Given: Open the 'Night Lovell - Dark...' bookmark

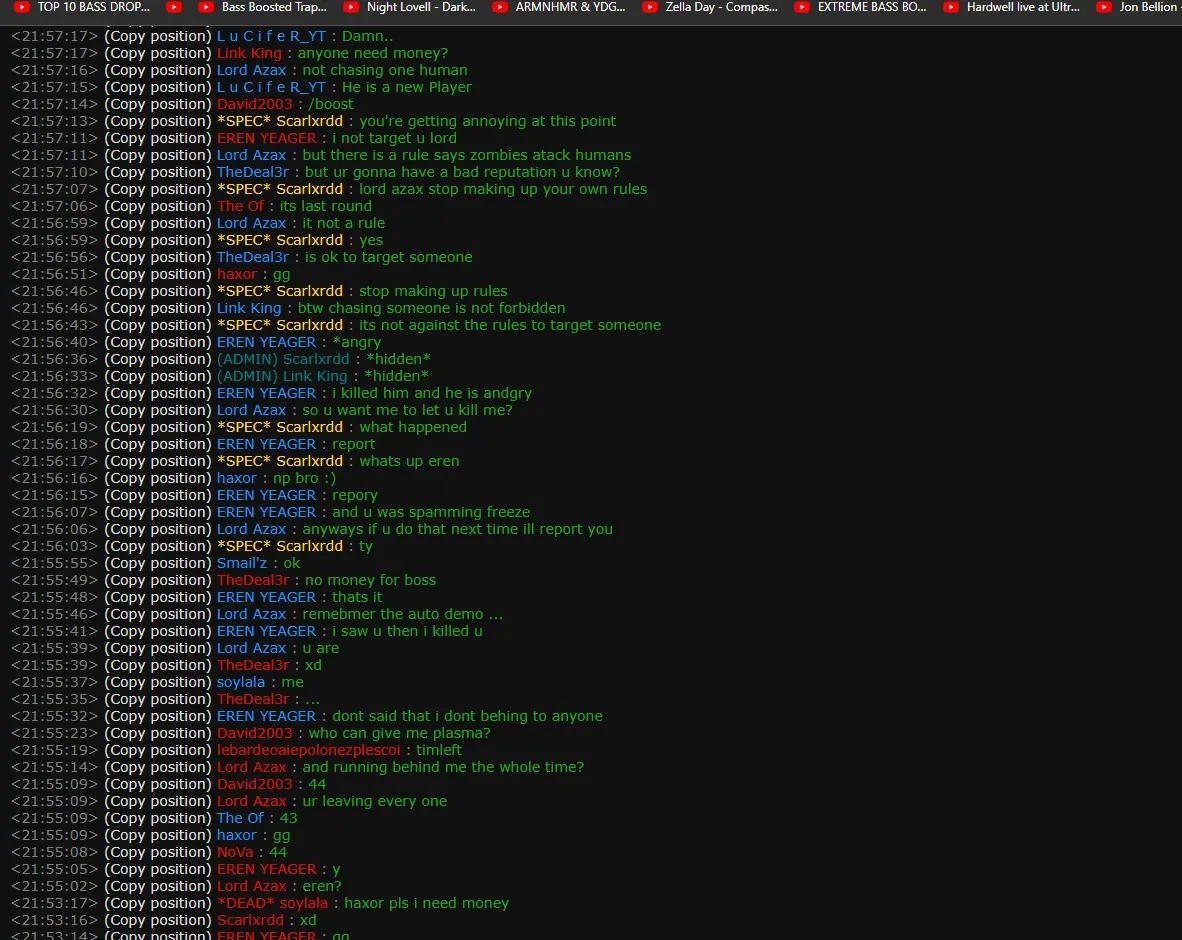Looking at the screenshot, I should pyautogui.click(x=409, y=7).
